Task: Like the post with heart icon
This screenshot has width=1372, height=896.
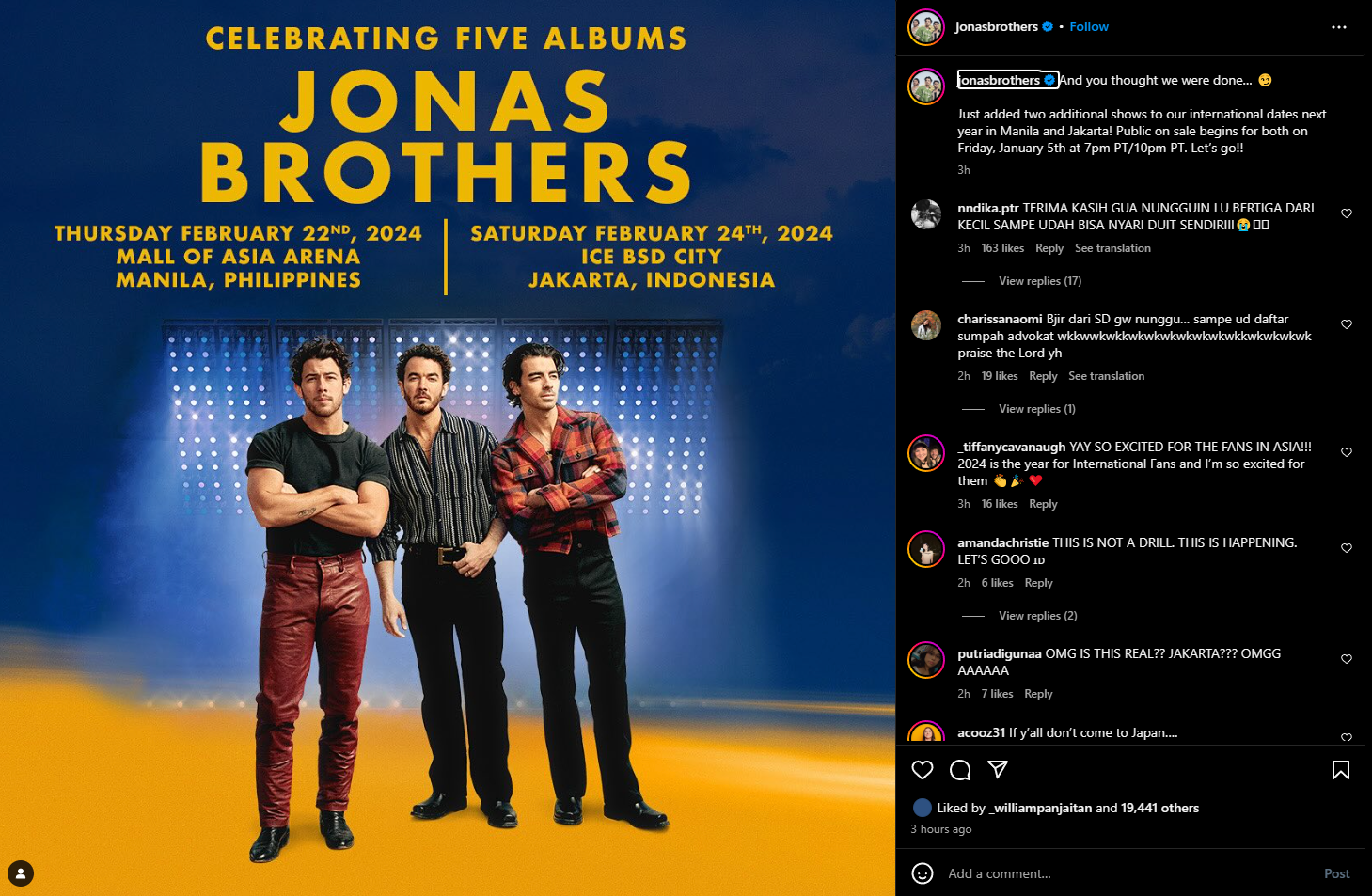Action: click(x=923, y=770)
